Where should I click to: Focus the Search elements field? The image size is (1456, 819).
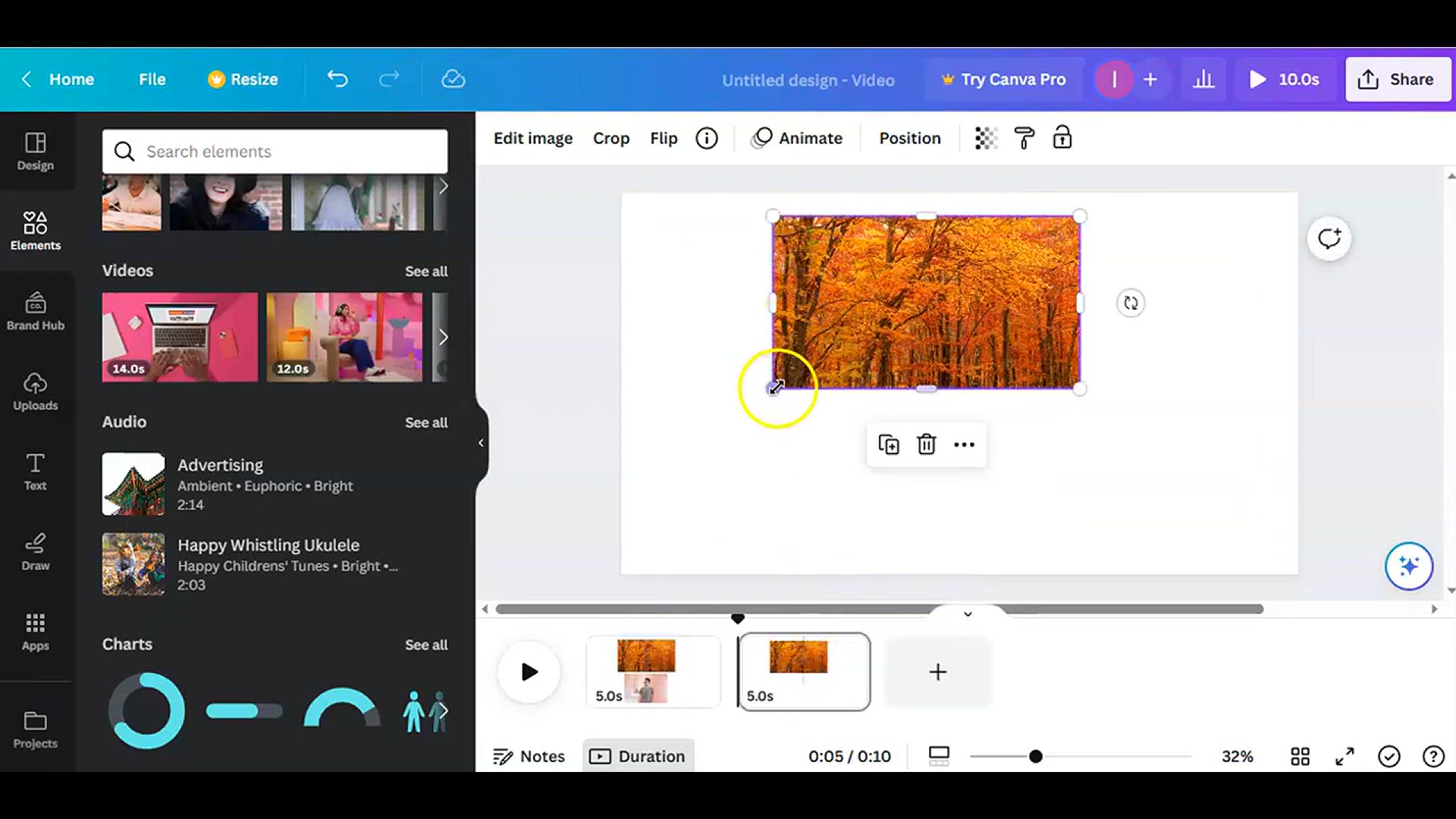click(x=275, y=152)
